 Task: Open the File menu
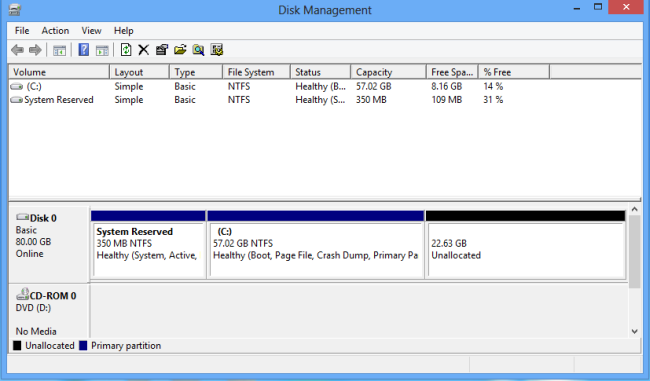pos(22,31)
